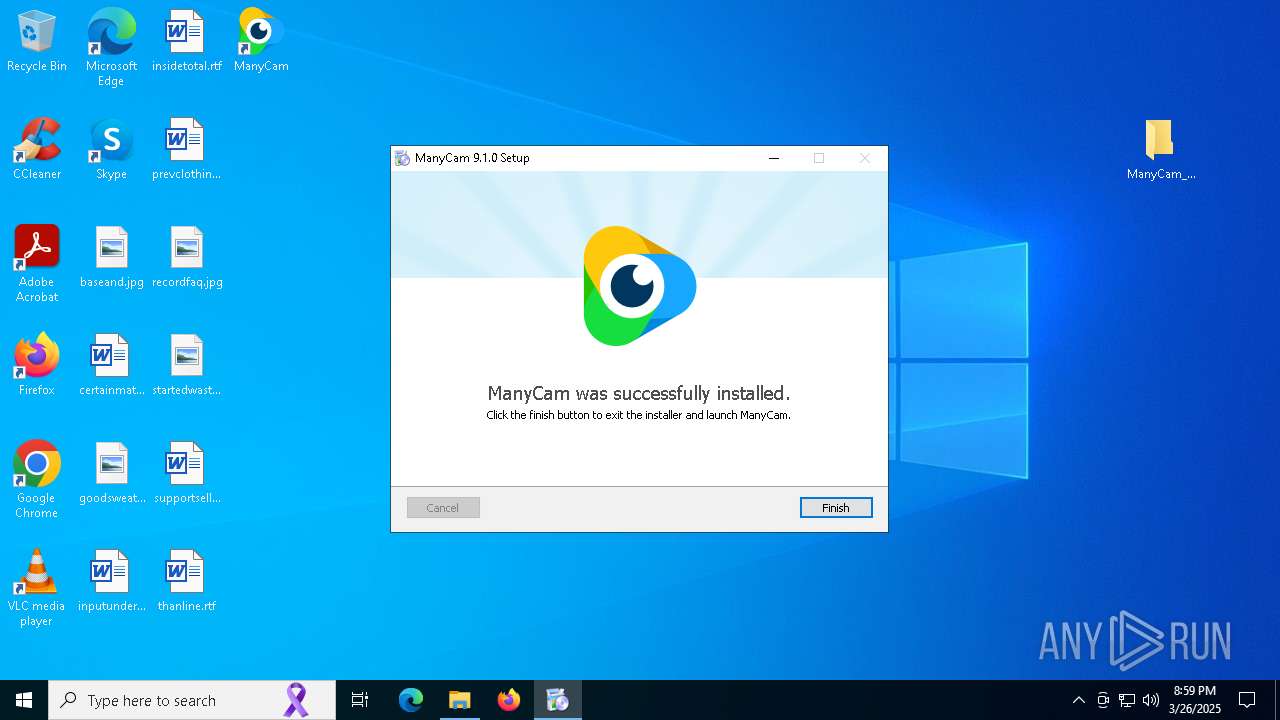Select the Microsoft Edge desktop shortcut
Screen dimensions: 1280x720
pos(111,48)
